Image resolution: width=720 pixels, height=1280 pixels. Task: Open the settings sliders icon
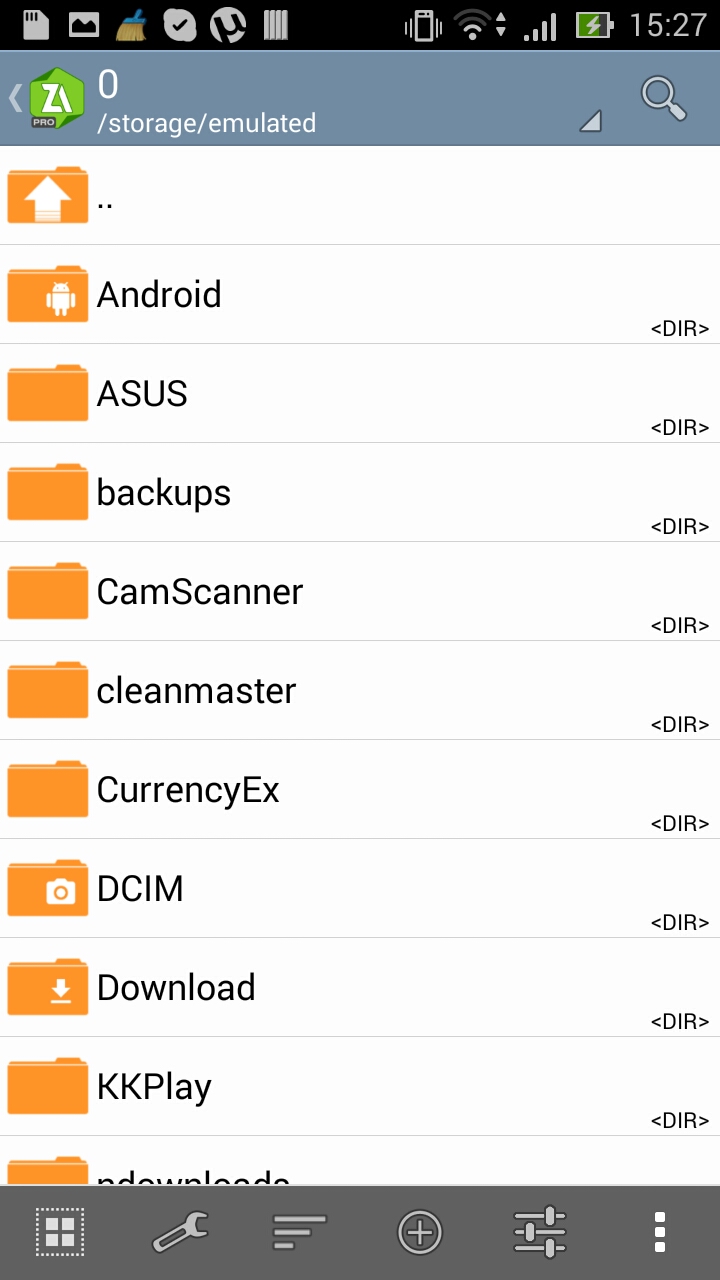point(540,1232)
